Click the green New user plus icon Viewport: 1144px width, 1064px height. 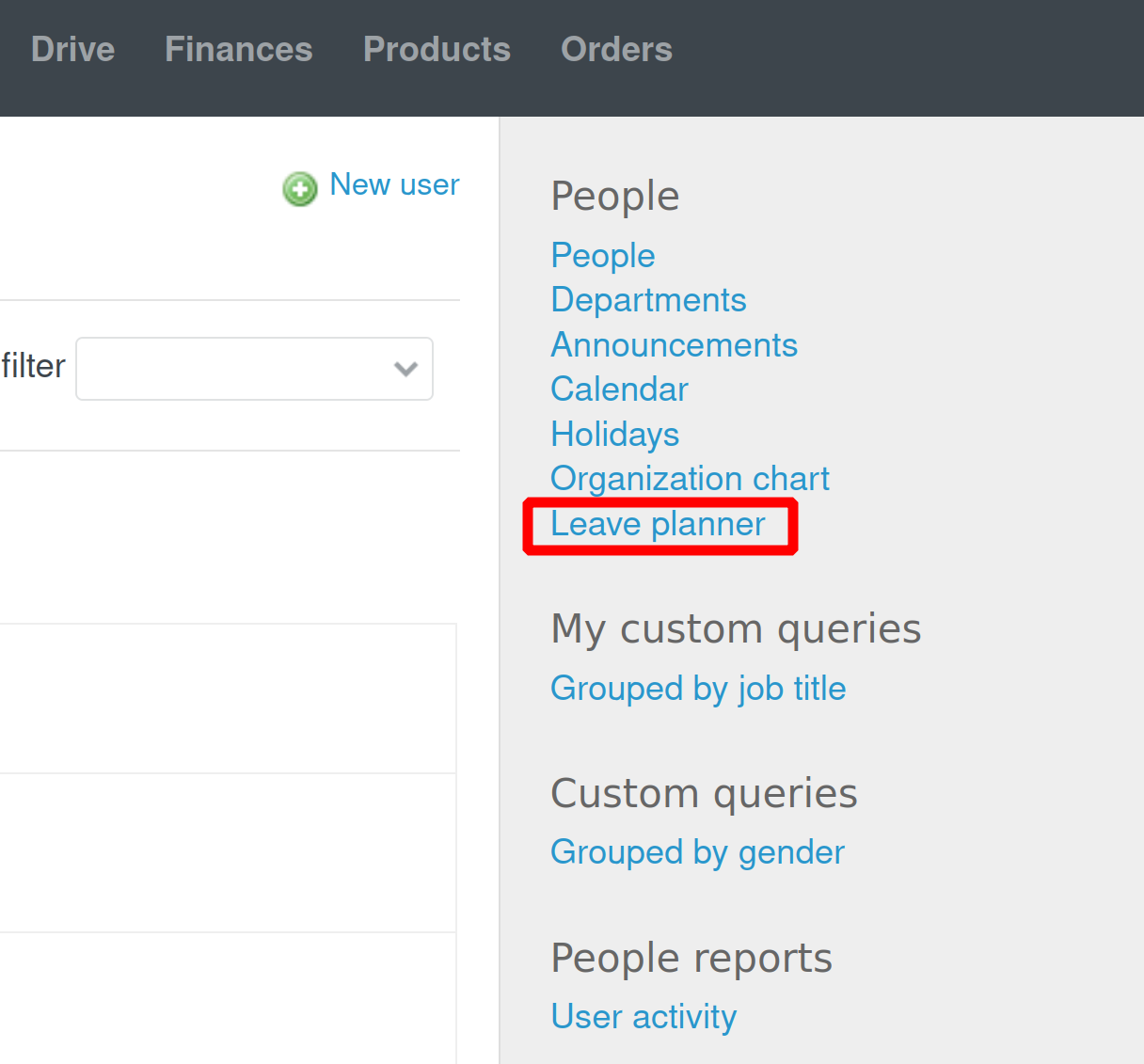[x=299, y=189]
